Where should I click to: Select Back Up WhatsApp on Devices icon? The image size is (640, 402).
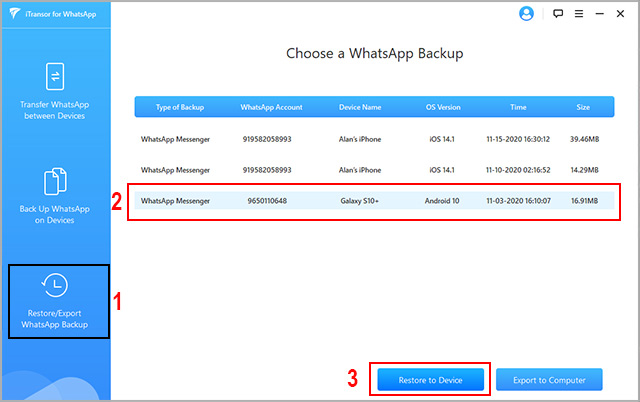click(55, 181)
